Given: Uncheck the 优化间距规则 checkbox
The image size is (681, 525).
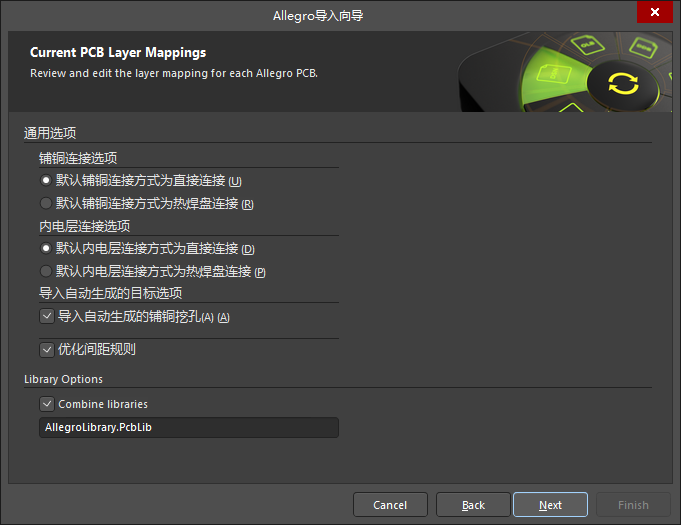Looking at the screenshot, I should tap(46, 350).
